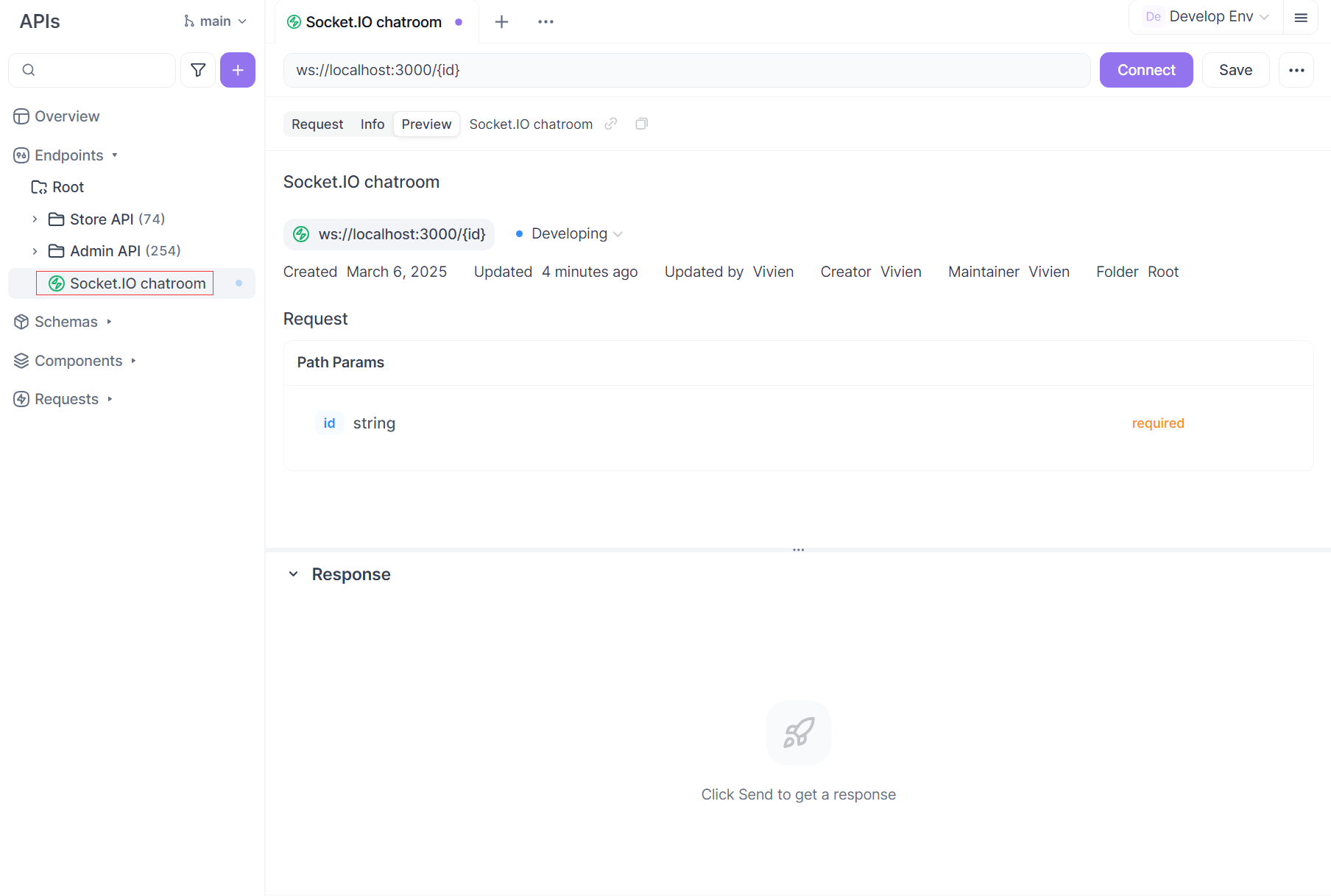Viewport: 1331px width, 896px height.
Task: Click the Overview icon in sidebar
Action: pyautogui.click(x=21, y=116)
